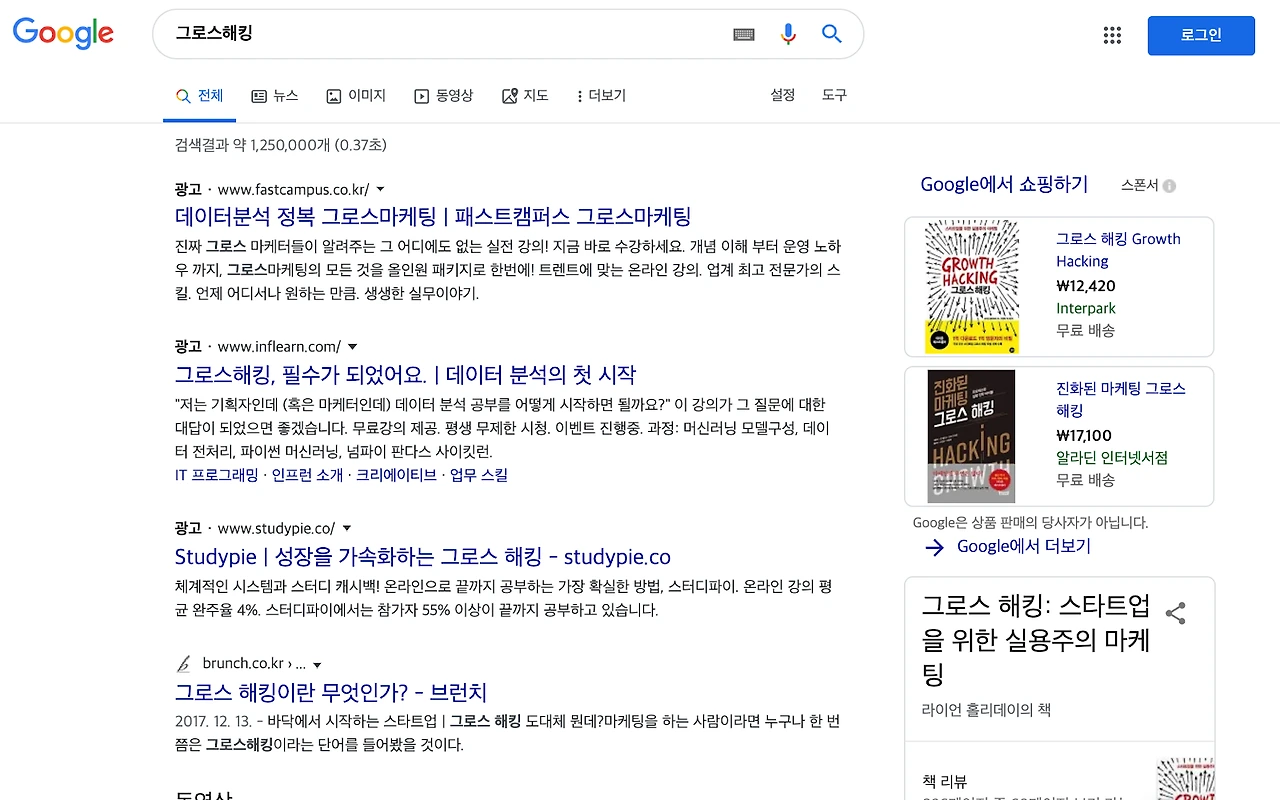Screen dimensions: 1280x800
Task: Open the Google apps grid
Action: click(1112, 35)
